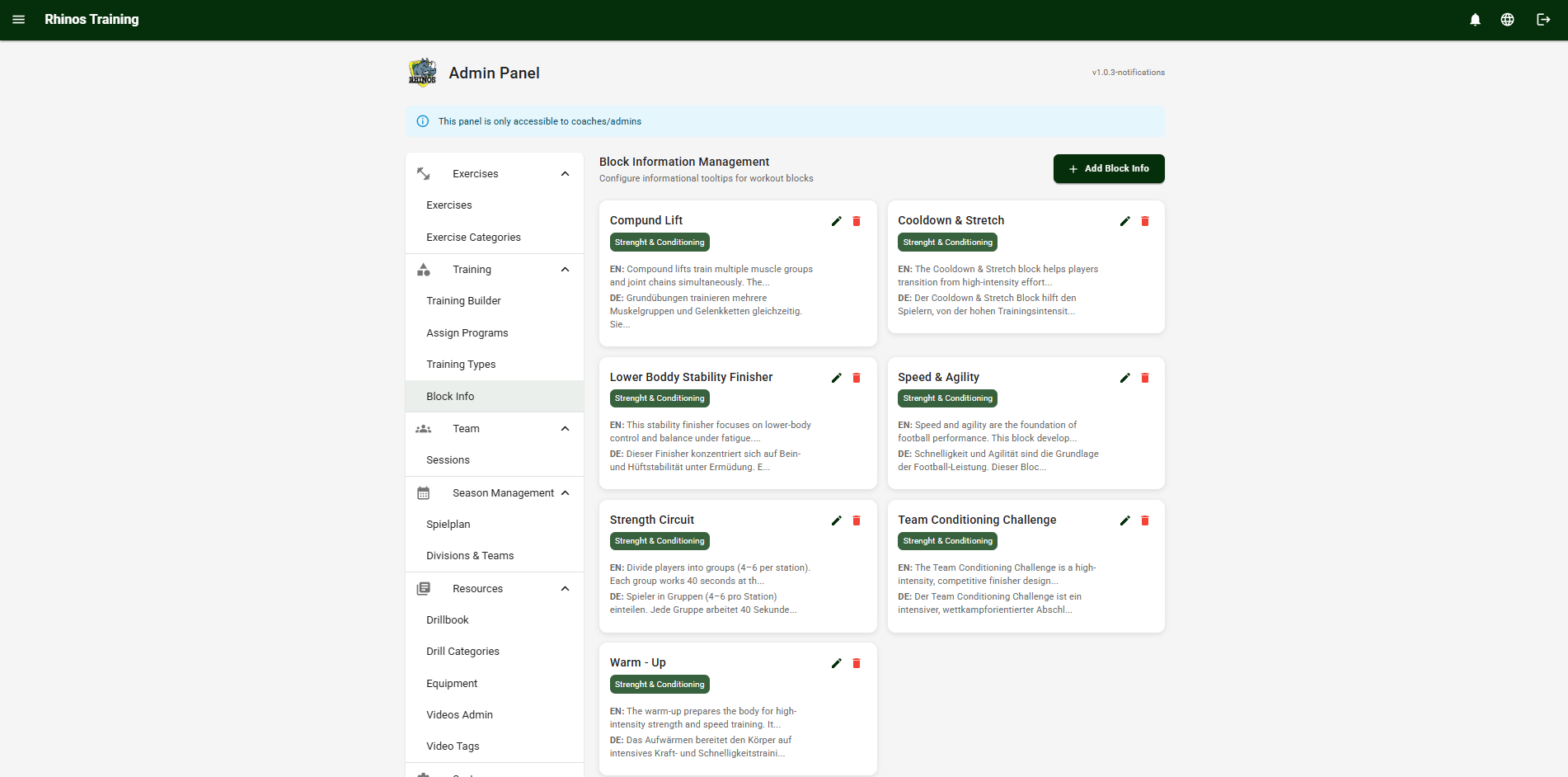Image resolution: width=1568 pixels, height=777 pixels.
Task: Open Training Types
Action: point(495,365)
